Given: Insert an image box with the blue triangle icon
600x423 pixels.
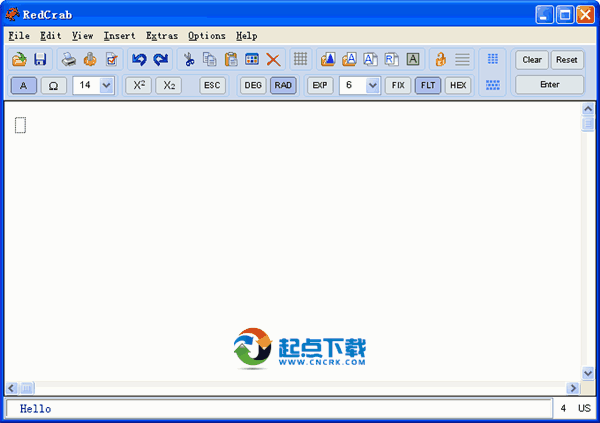Looking at the screenshot, I should click(x=328, y=59).
